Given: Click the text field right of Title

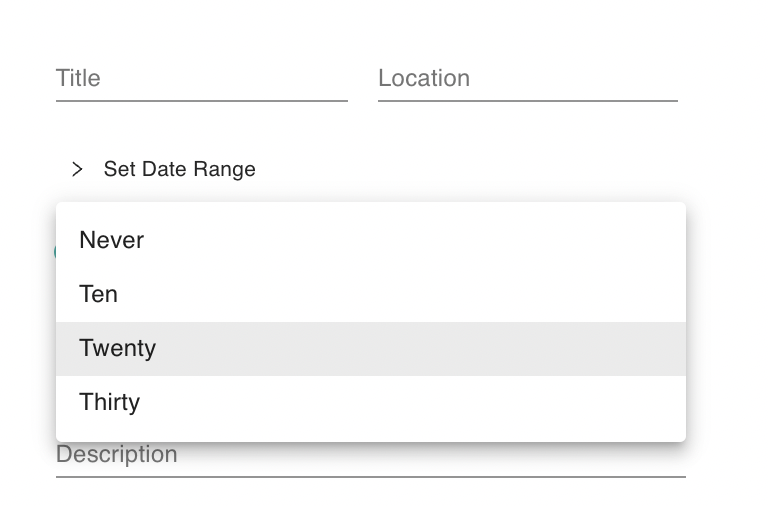Looking at the screenshot, I should [527, 79].
